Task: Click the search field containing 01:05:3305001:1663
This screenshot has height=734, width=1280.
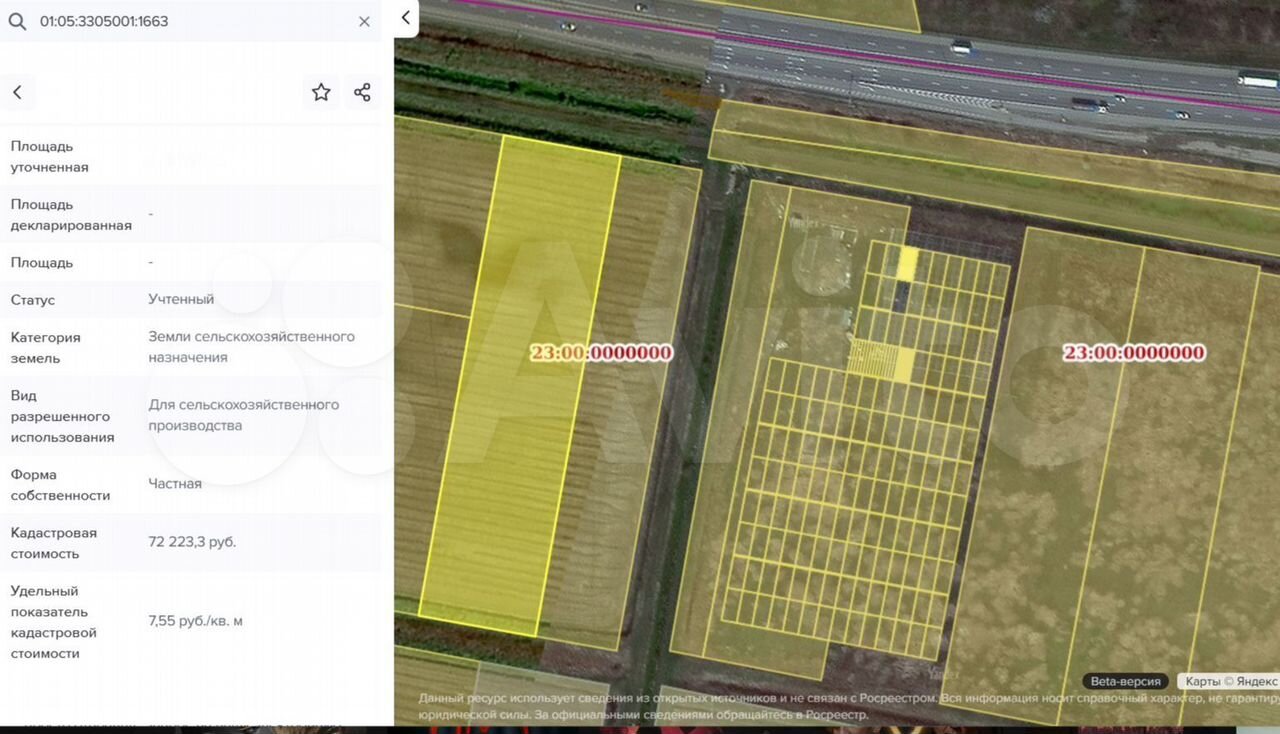Action: click(x=190, y=21)
